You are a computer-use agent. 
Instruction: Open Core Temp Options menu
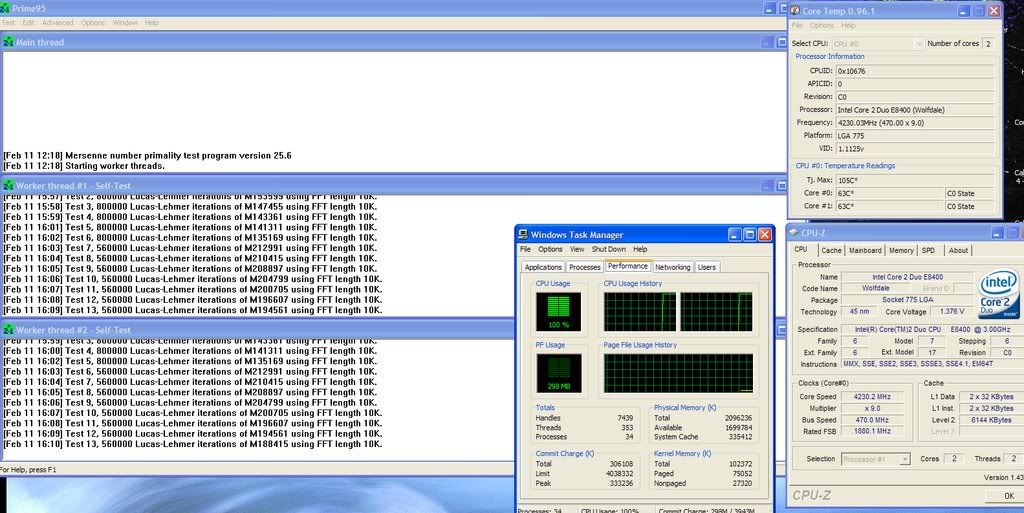822,25
